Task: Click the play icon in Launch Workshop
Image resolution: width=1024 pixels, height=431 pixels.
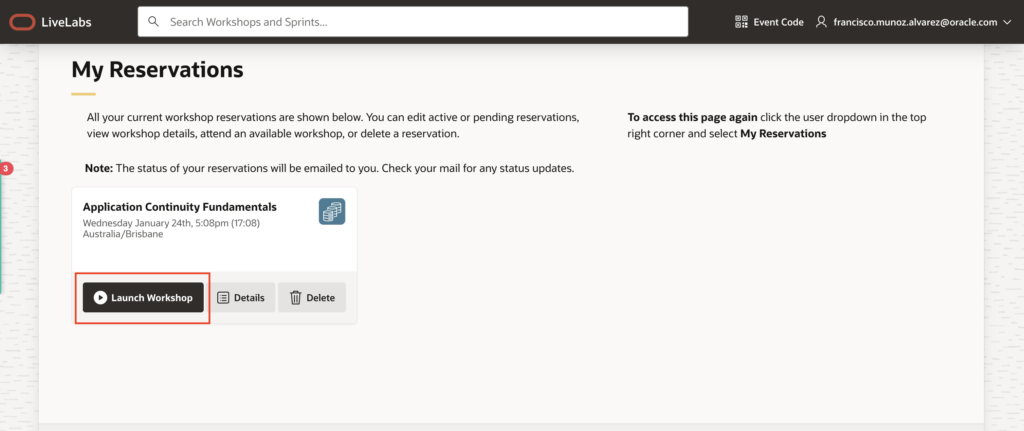Action: coord(100,298)
